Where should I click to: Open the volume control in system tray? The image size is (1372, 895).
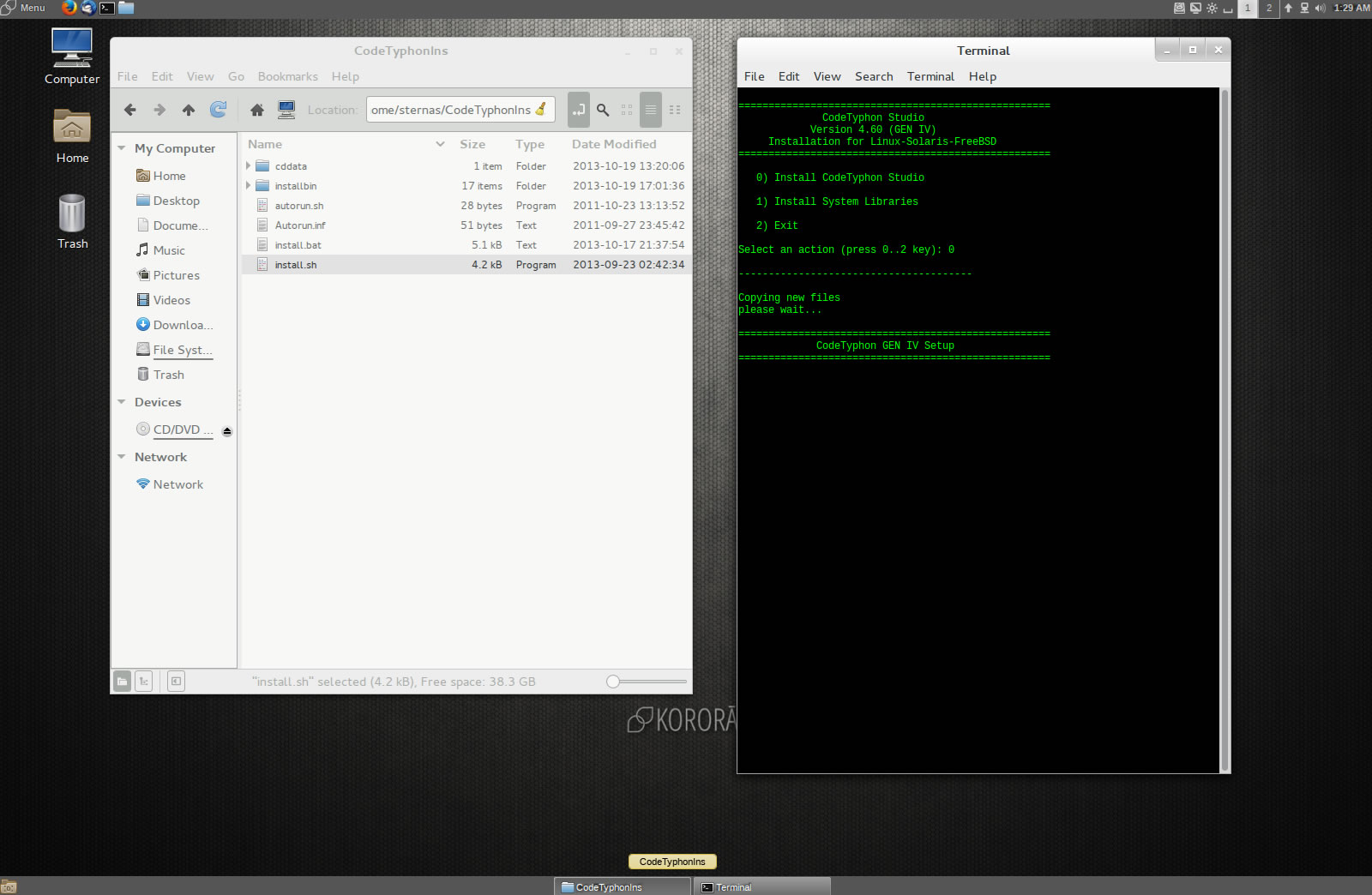click(1321, 8)
